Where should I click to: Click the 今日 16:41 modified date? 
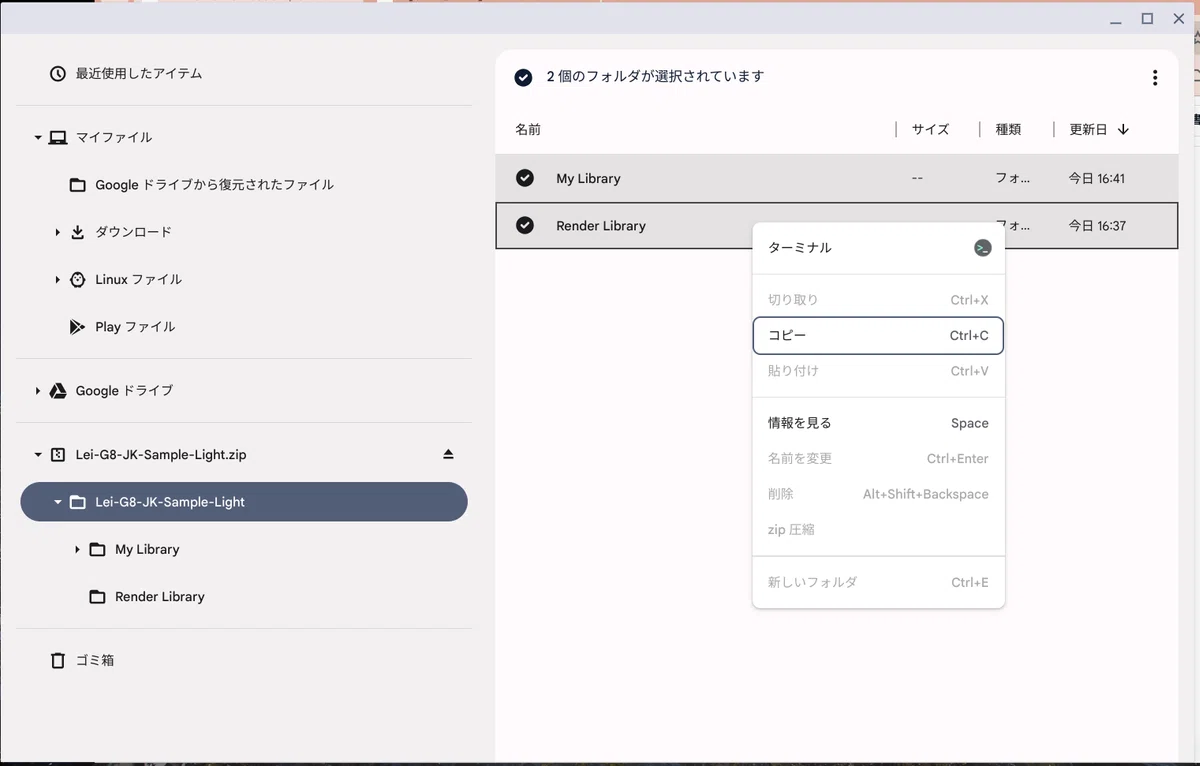coord(1097,179)
